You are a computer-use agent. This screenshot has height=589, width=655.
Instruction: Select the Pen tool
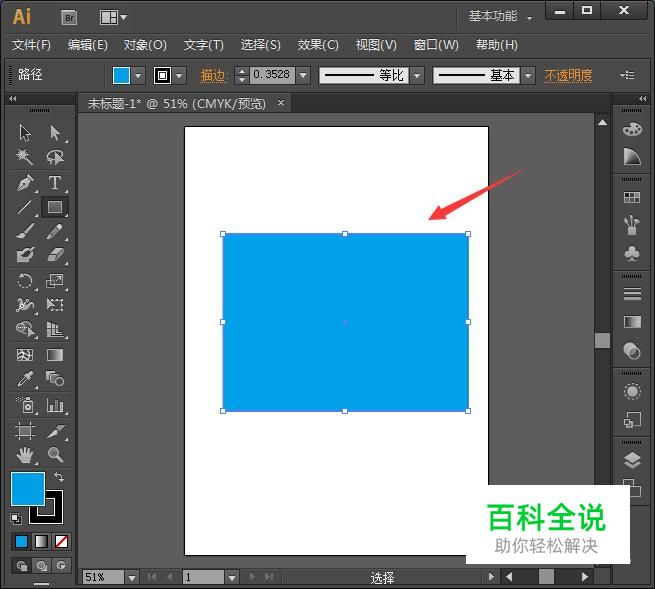(25, 183)
